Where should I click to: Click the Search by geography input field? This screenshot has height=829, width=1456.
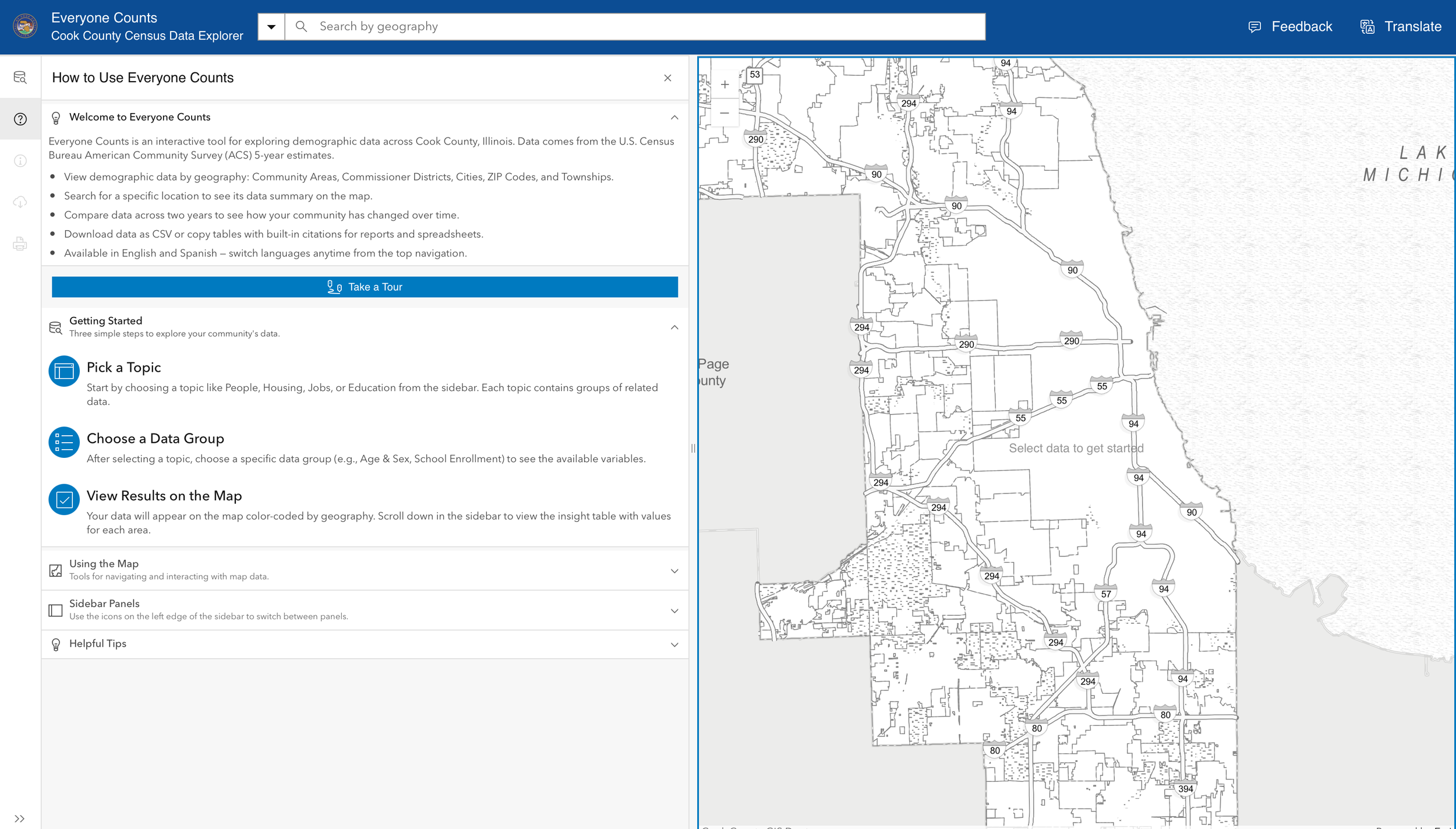524,26
